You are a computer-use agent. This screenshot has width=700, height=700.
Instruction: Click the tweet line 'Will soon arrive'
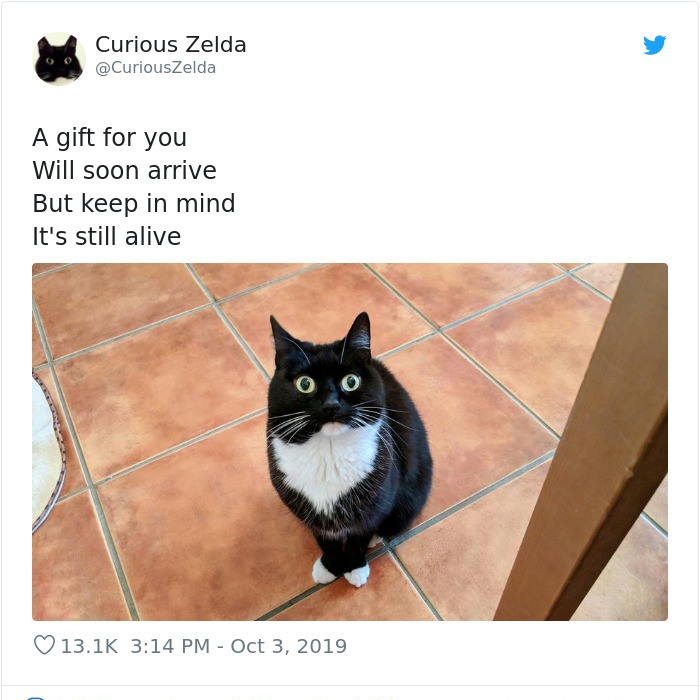125,170
